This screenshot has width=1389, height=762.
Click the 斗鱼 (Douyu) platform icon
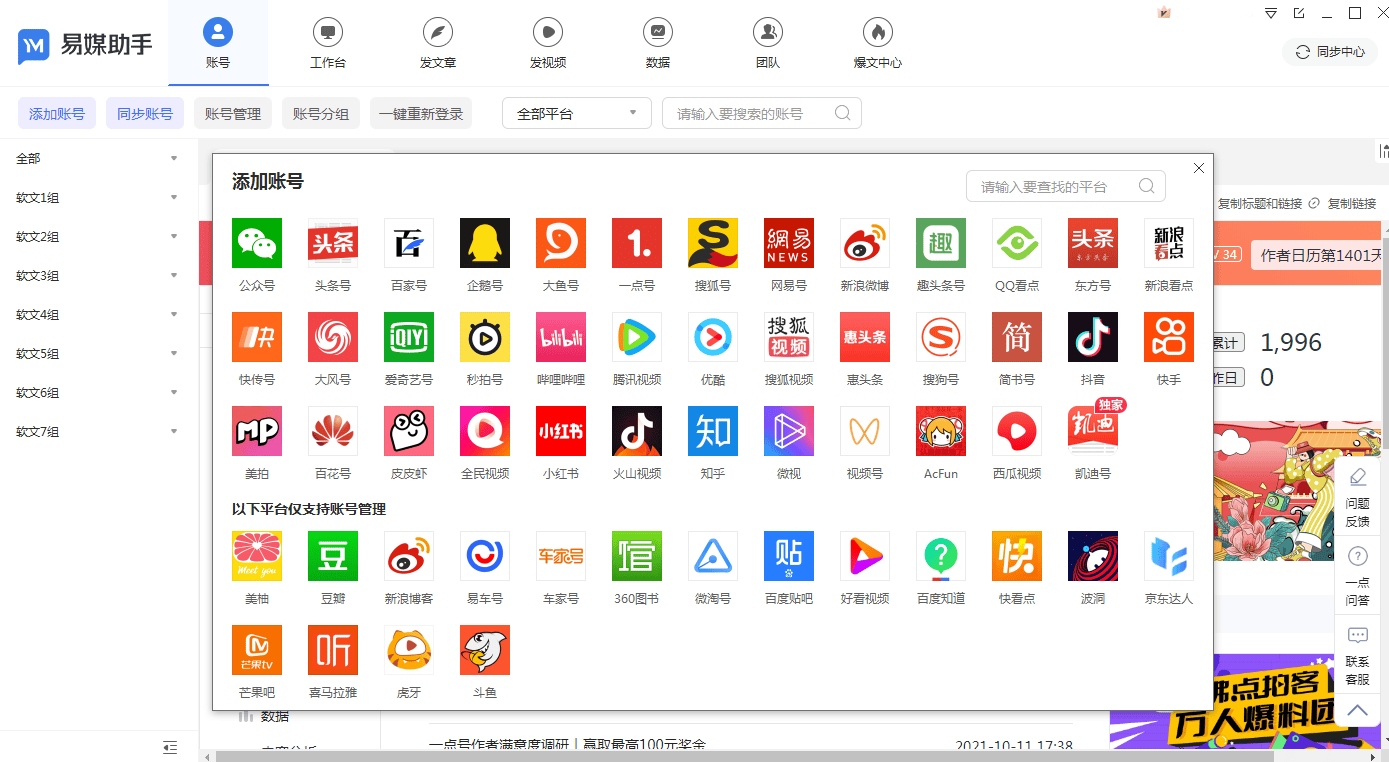click(x=484, y=650)
